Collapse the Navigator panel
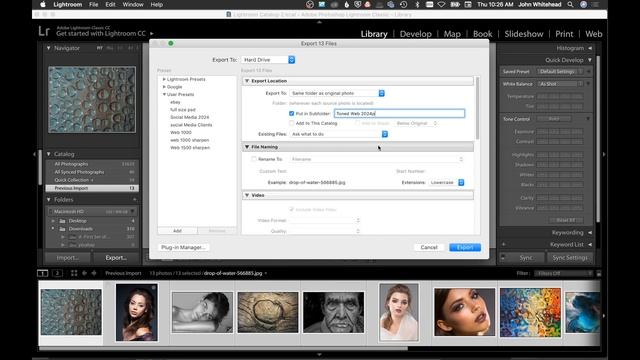Image resolution: width=640 pixels, height=360 pixels. [x=49, y=48]
